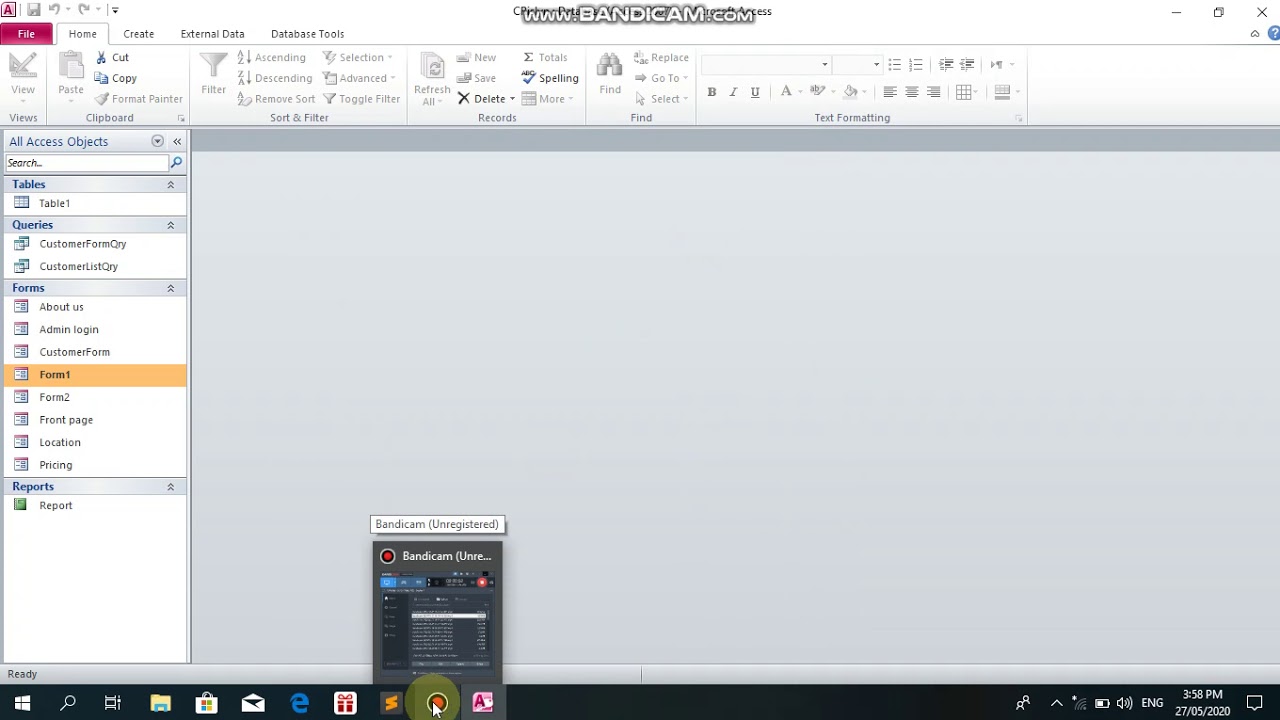
Task: Click the Find binoculars icon
Action: tap(610, 66)
